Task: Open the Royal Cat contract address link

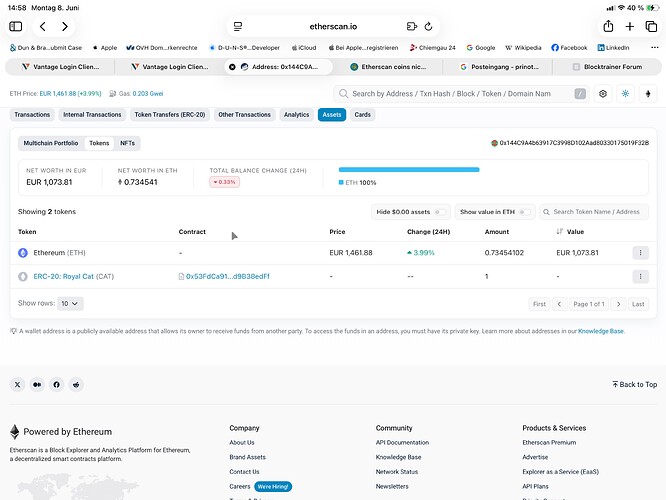Action: coord(228,277)
